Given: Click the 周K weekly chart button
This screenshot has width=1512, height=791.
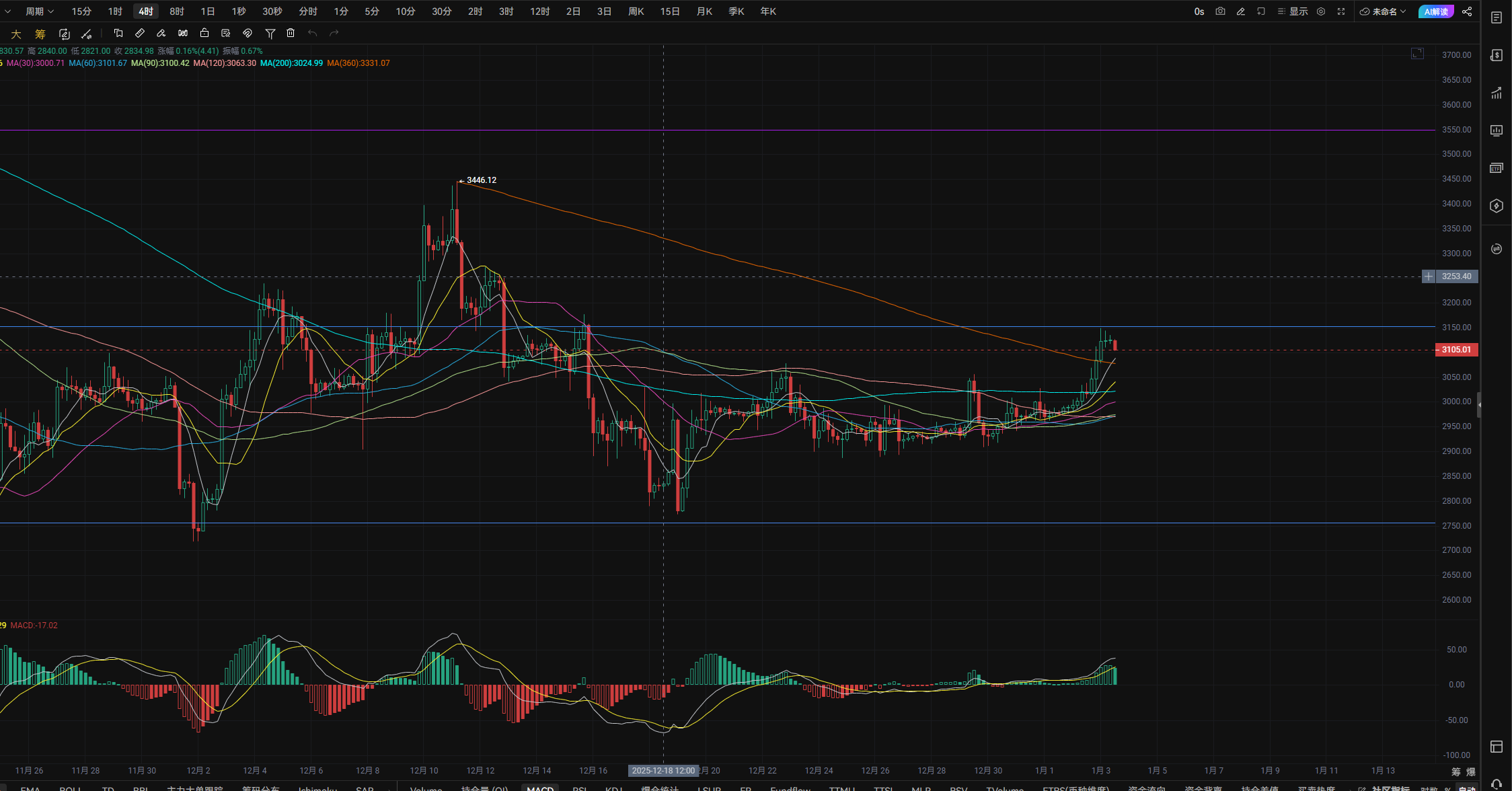Looking at the screenshot, I should tap(636, 11).
